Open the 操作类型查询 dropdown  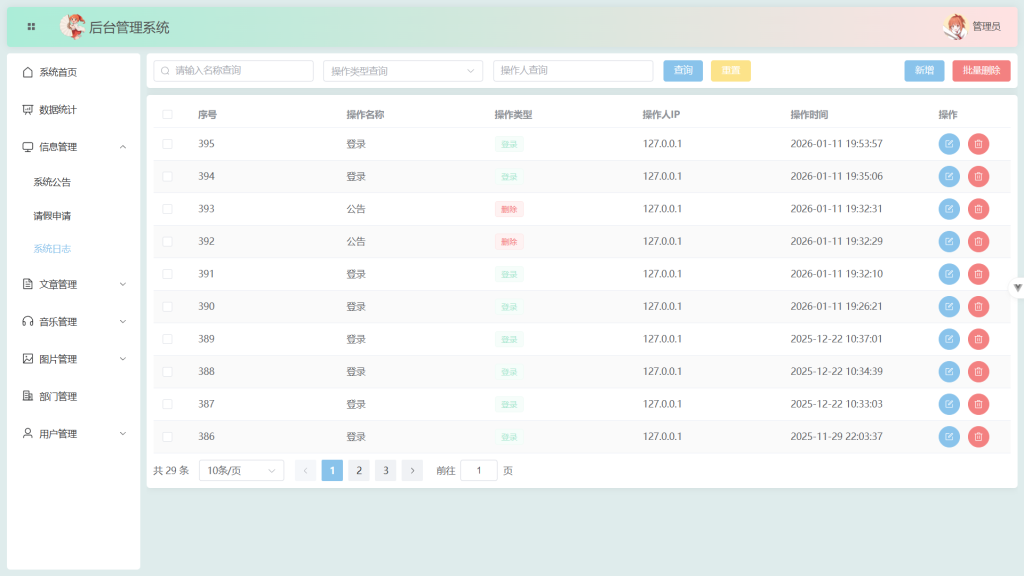[x=402, y=71]
